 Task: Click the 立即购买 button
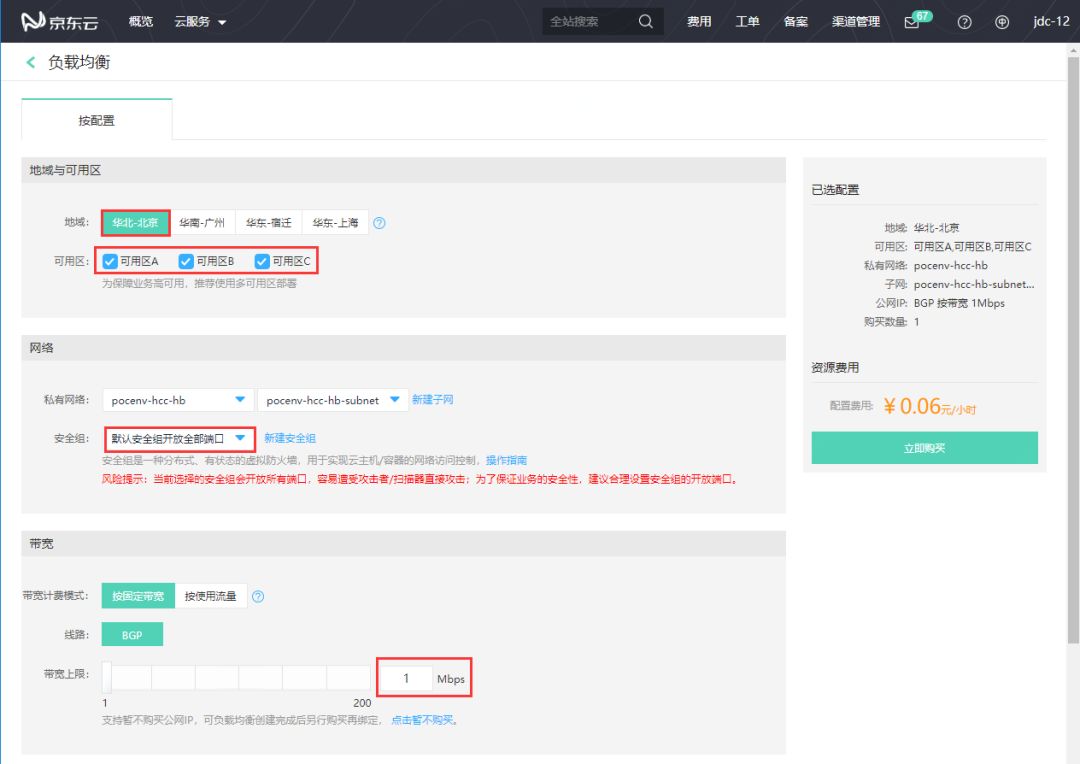pyautogui.click(x=924, y=448)
